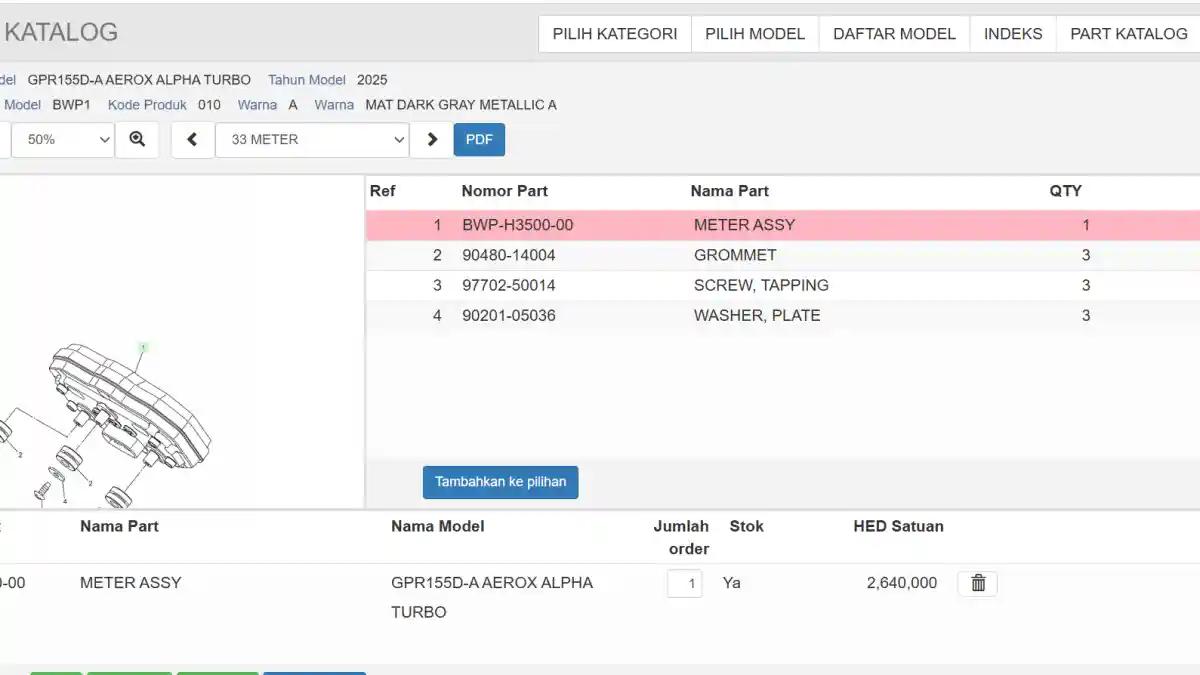1200x675 pixels.
Task: Go to previous diagram with left chevron
Action: click(192, 140)
